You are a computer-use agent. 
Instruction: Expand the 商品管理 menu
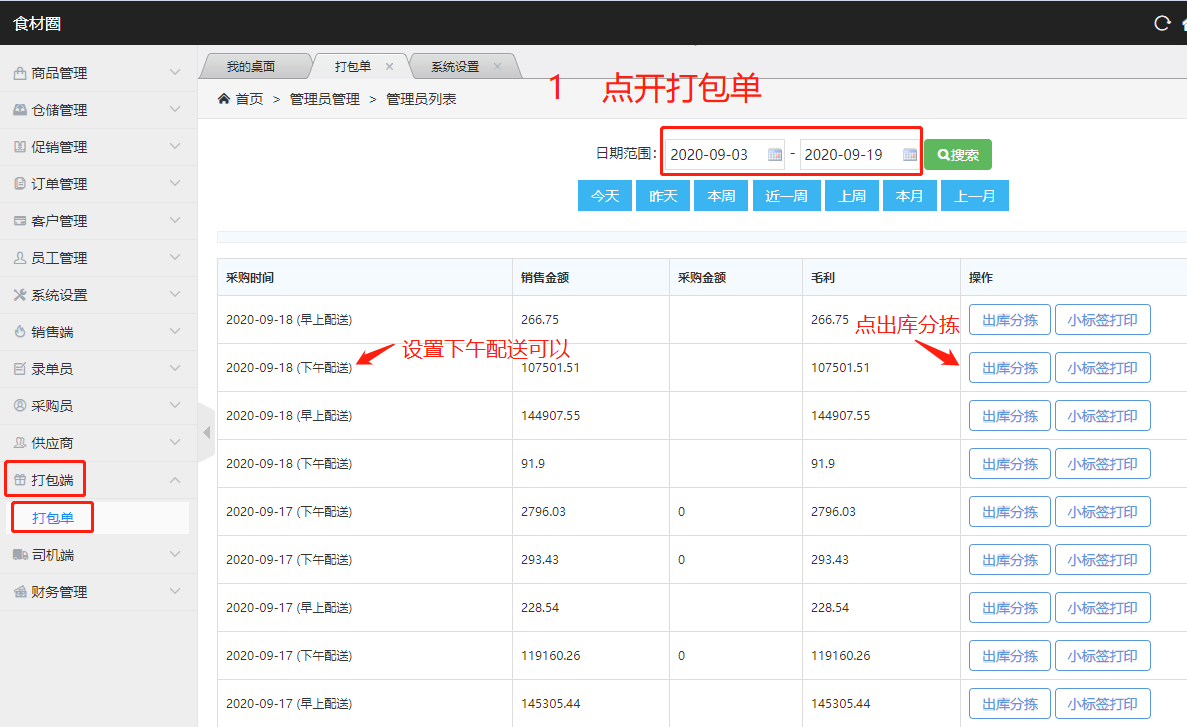pos(175,73)
